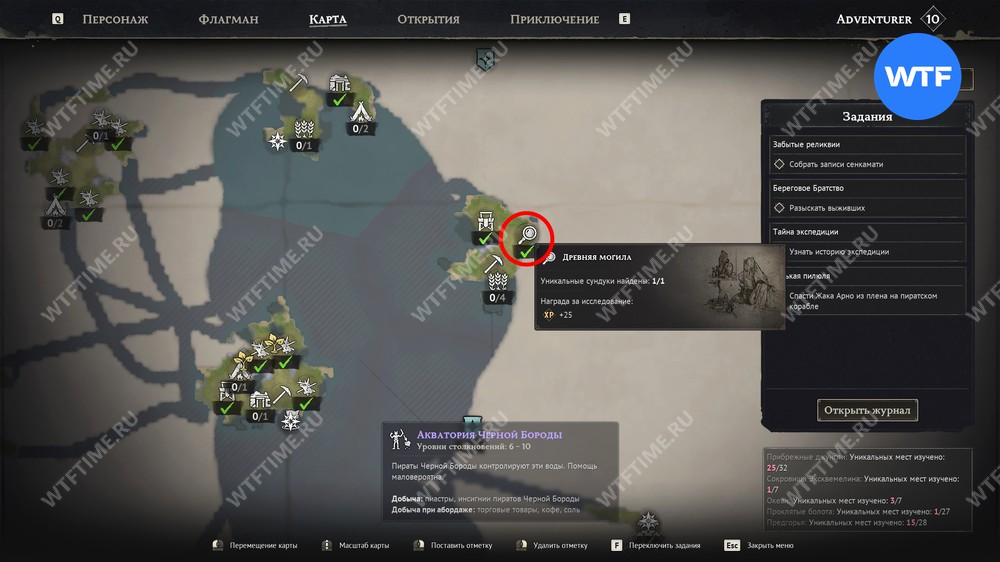This screenshot has width=1000, height=562.
Task: Click the wheat field icon marked 0/4
Action: coord(497,281)
